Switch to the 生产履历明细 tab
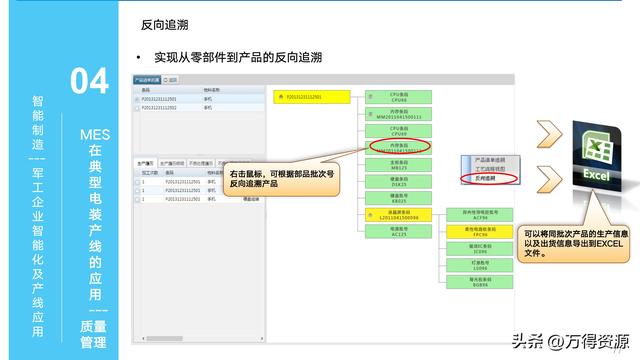 pyautogui.click(x=172, y=163)
